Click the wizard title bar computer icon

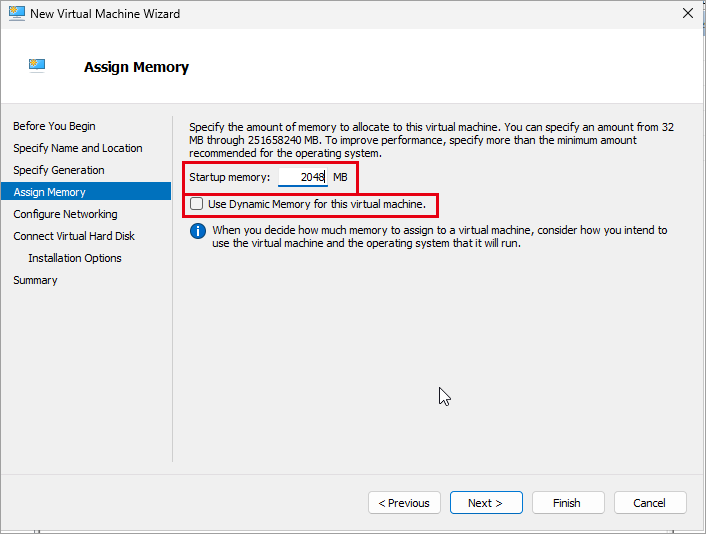pyautogui.click(x=17, y=13)
